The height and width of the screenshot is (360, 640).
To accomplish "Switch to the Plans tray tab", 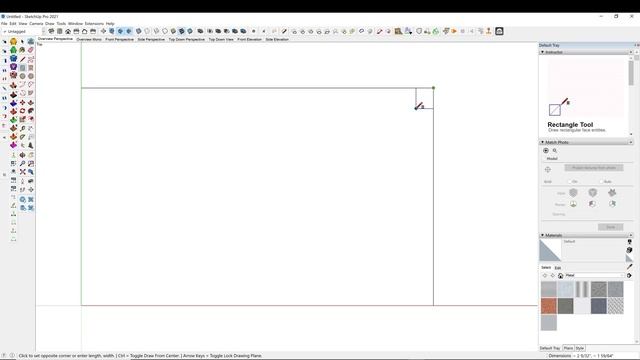I will point(568,348).
